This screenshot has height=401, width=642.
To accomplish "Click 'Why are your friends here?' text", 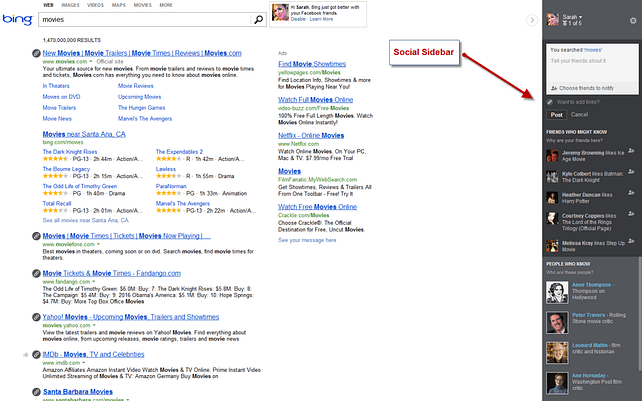I will click(x=574, y=140).
